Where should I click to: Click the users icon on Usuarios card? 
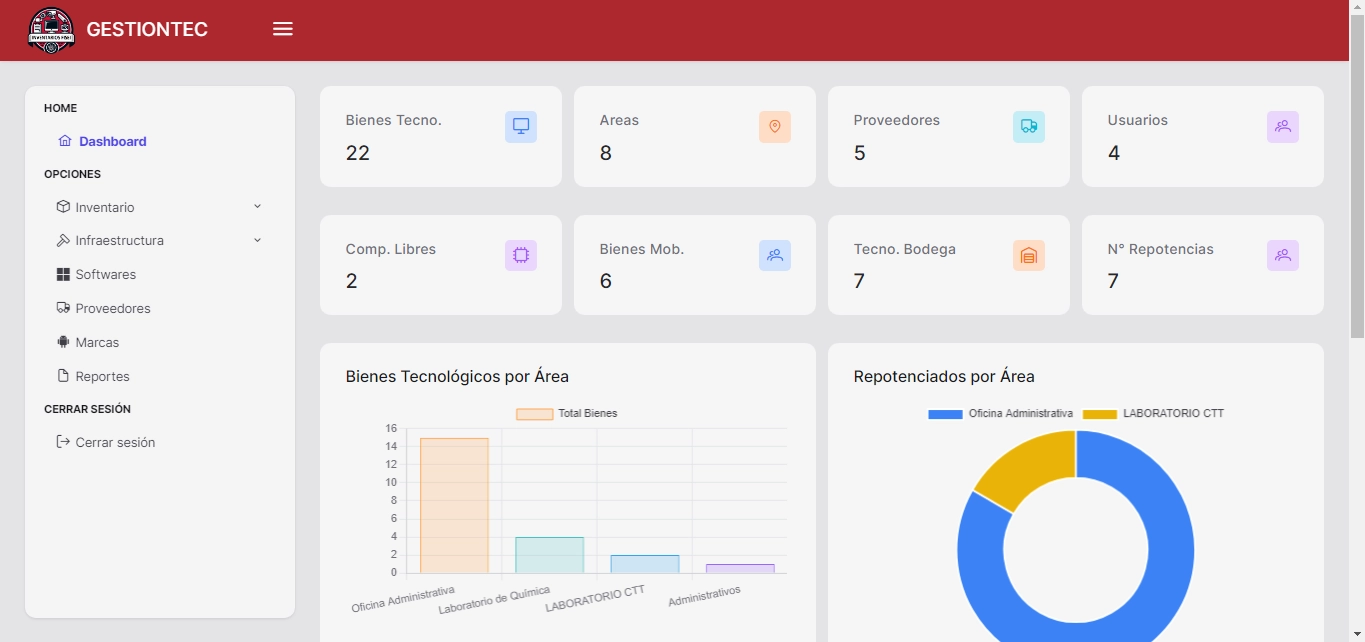[x=1283, y=127]
